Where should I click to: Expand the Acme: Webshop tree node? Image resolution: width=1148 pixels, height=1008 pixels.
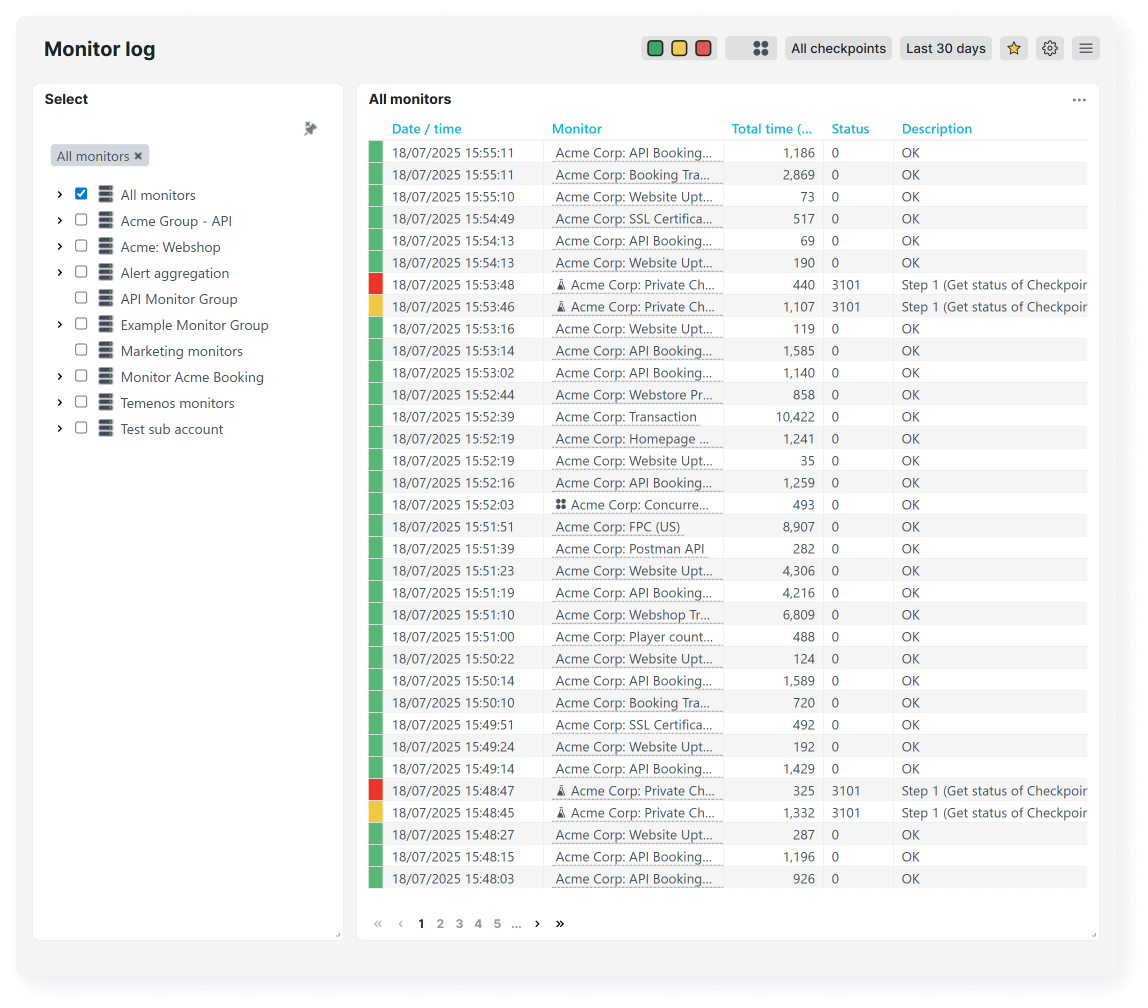(x=59, y=246)
